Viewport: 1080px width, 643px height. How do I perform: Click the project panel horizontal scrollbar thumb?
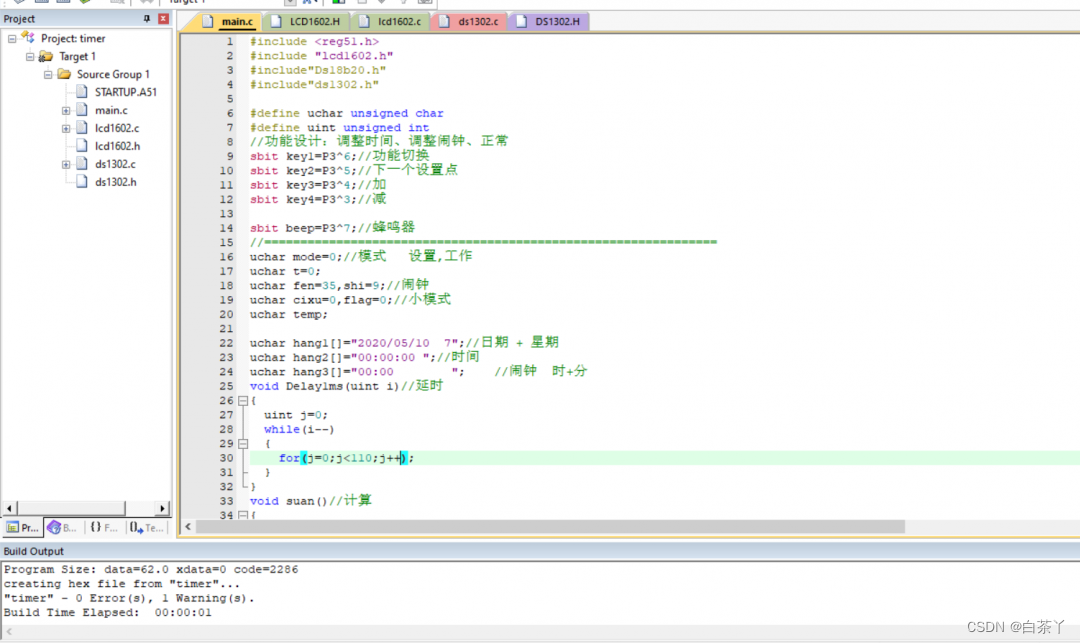[71, 508]
